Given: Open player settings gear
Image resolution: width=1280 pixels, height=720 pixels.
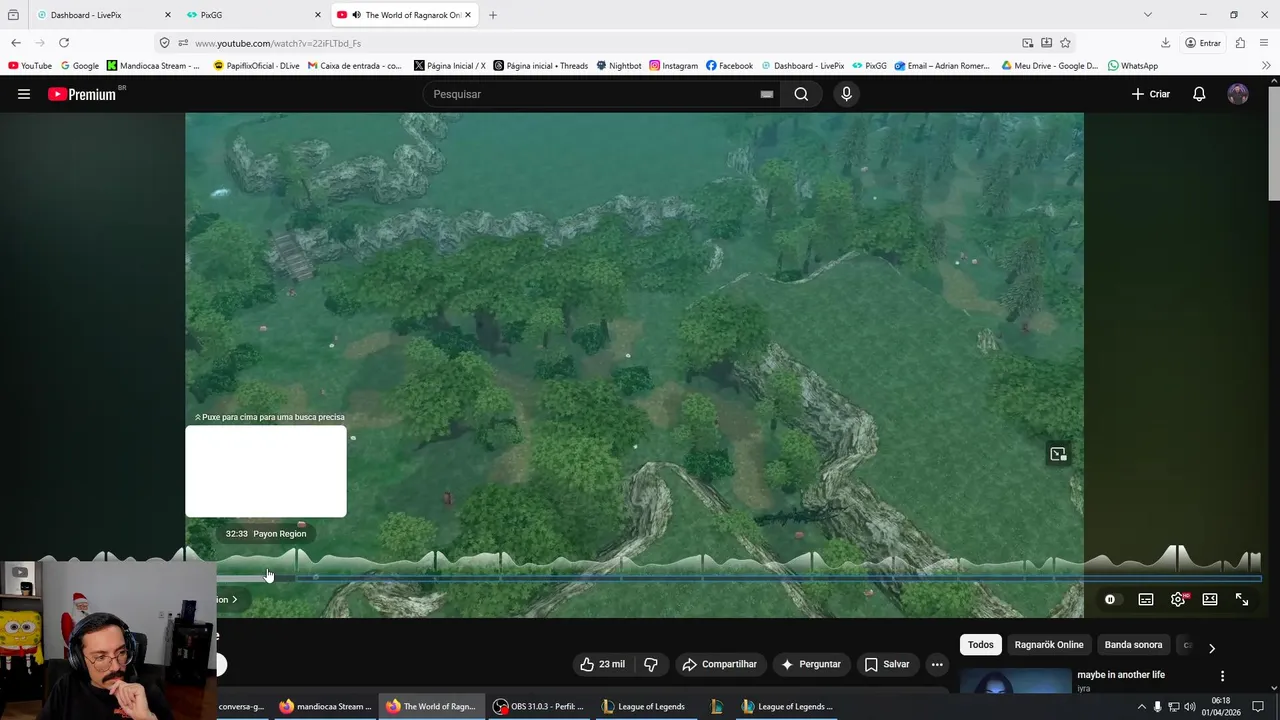Looking at the screenshot, I should tap(1178, 599).
